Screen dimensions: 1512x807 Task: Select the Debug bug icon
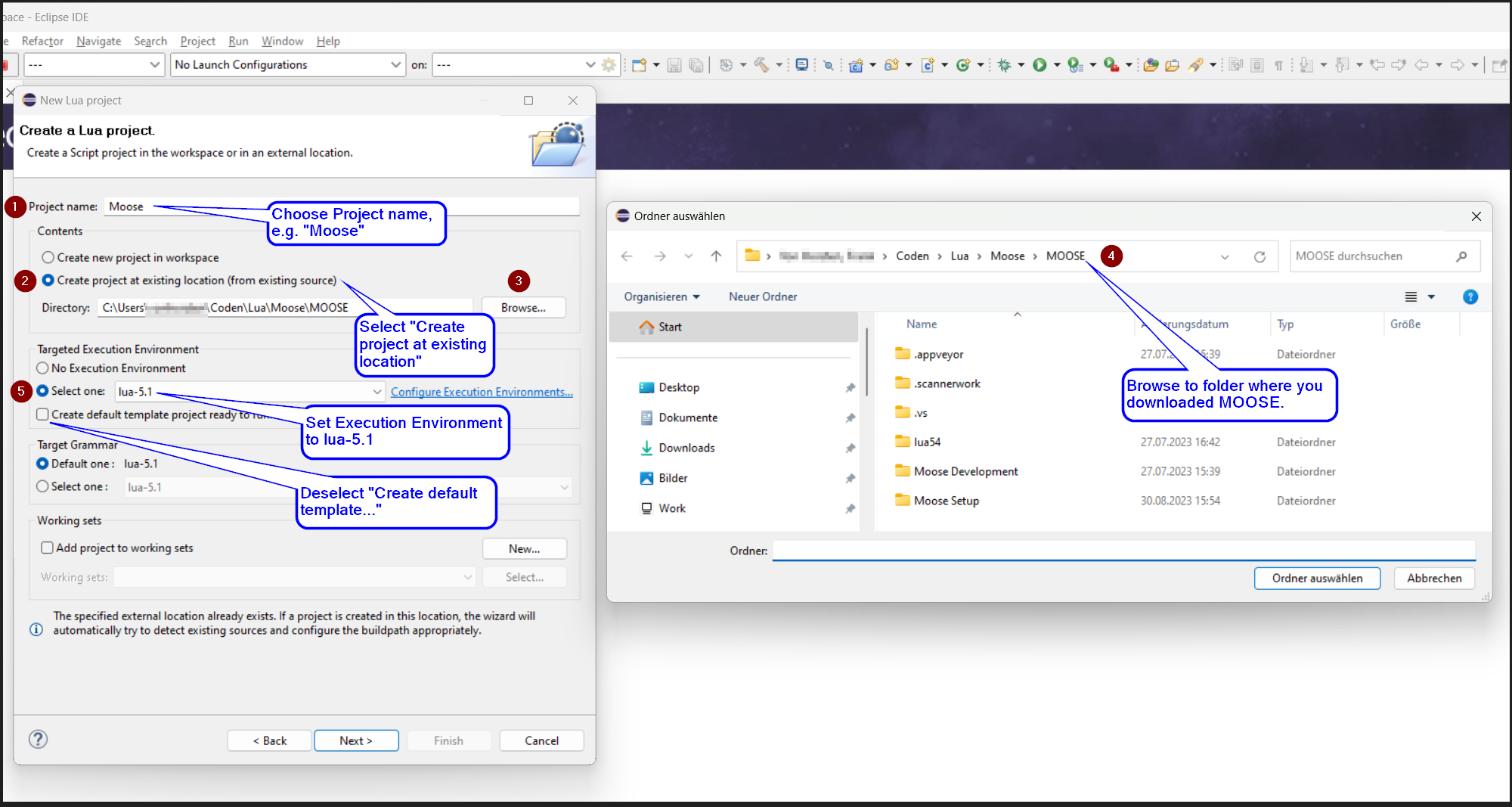[1004, 66]
